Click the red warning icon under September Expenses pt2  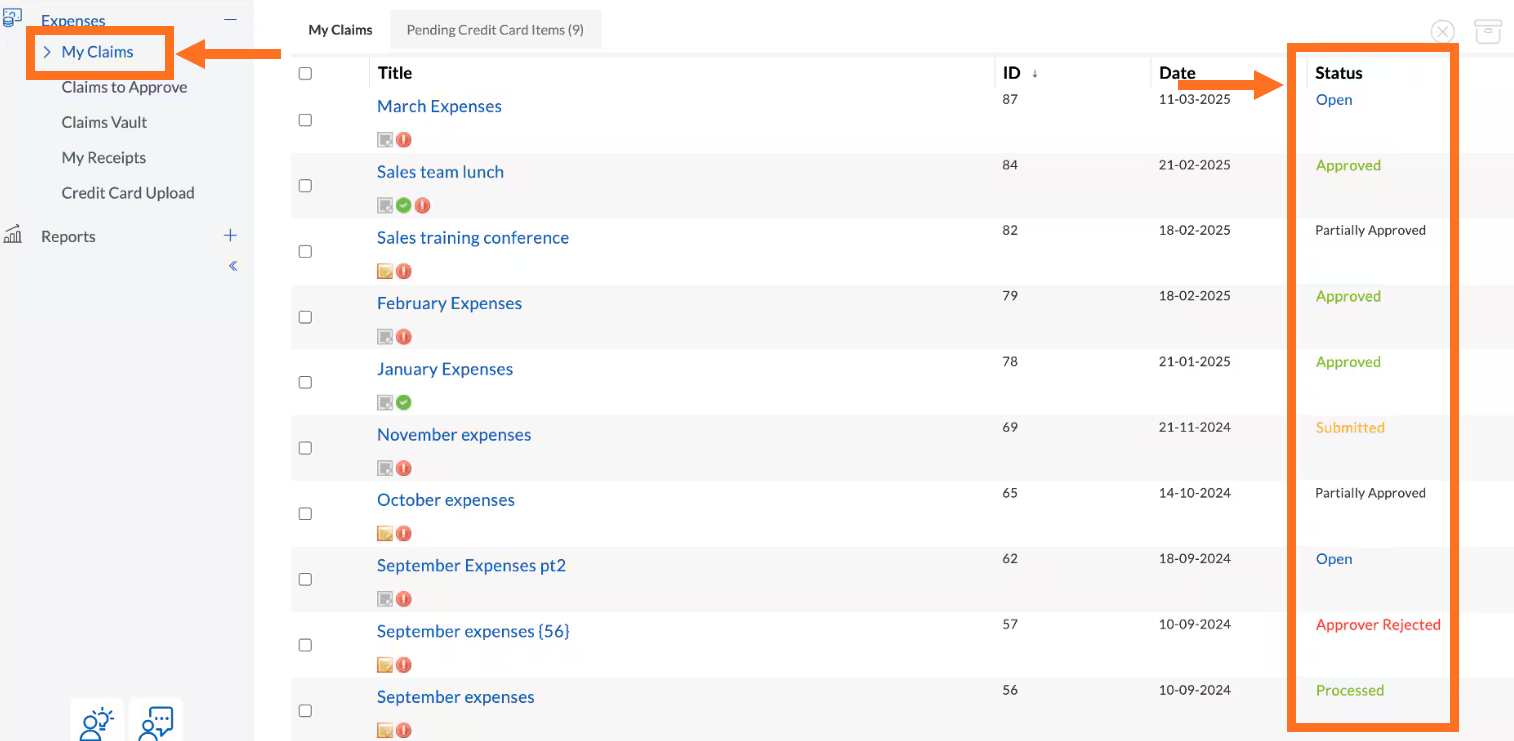[x=404, y=599]
